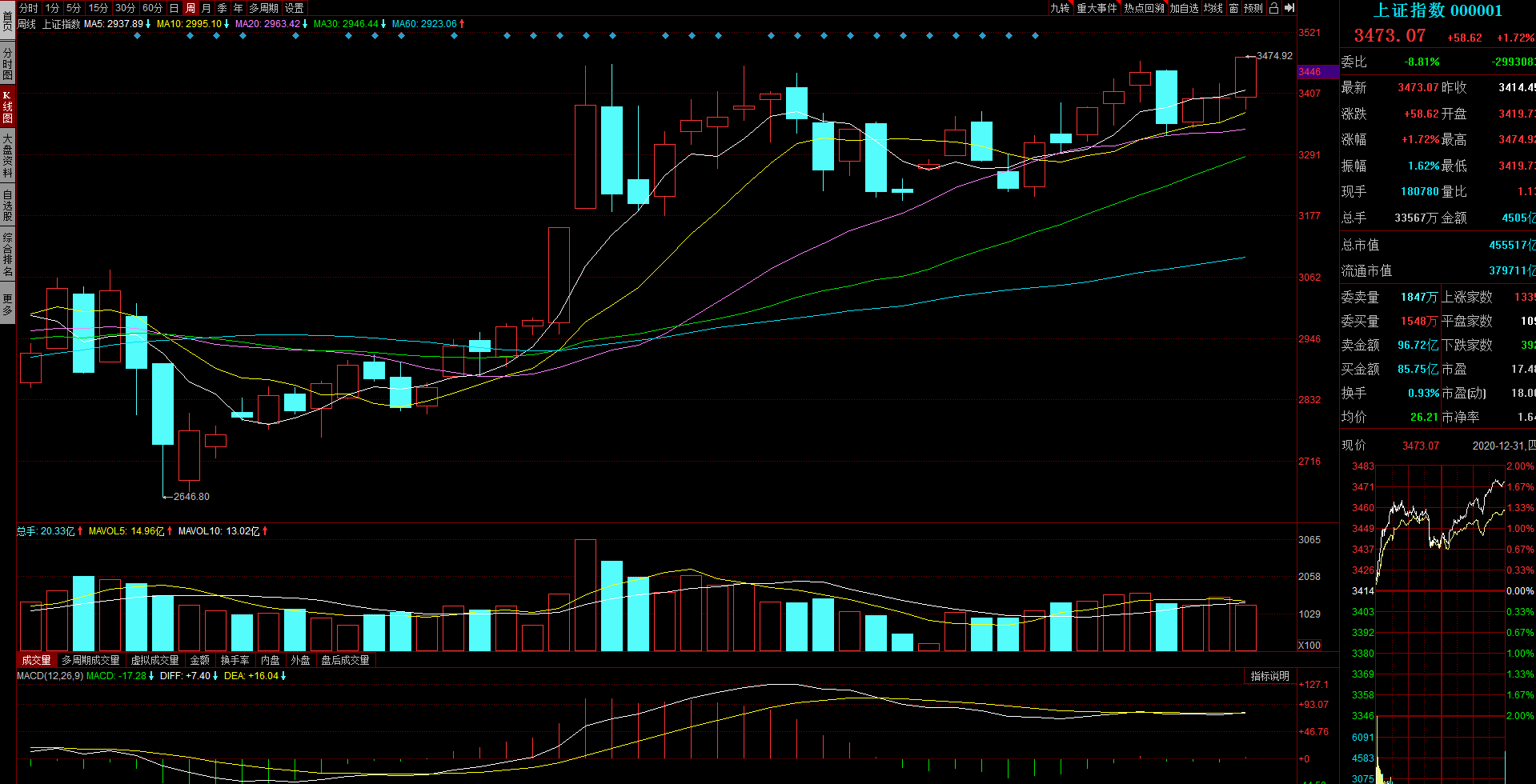Expand 更多 in the left sidebar
Viewport: 1536px width, 784px height.
[7, 304]
